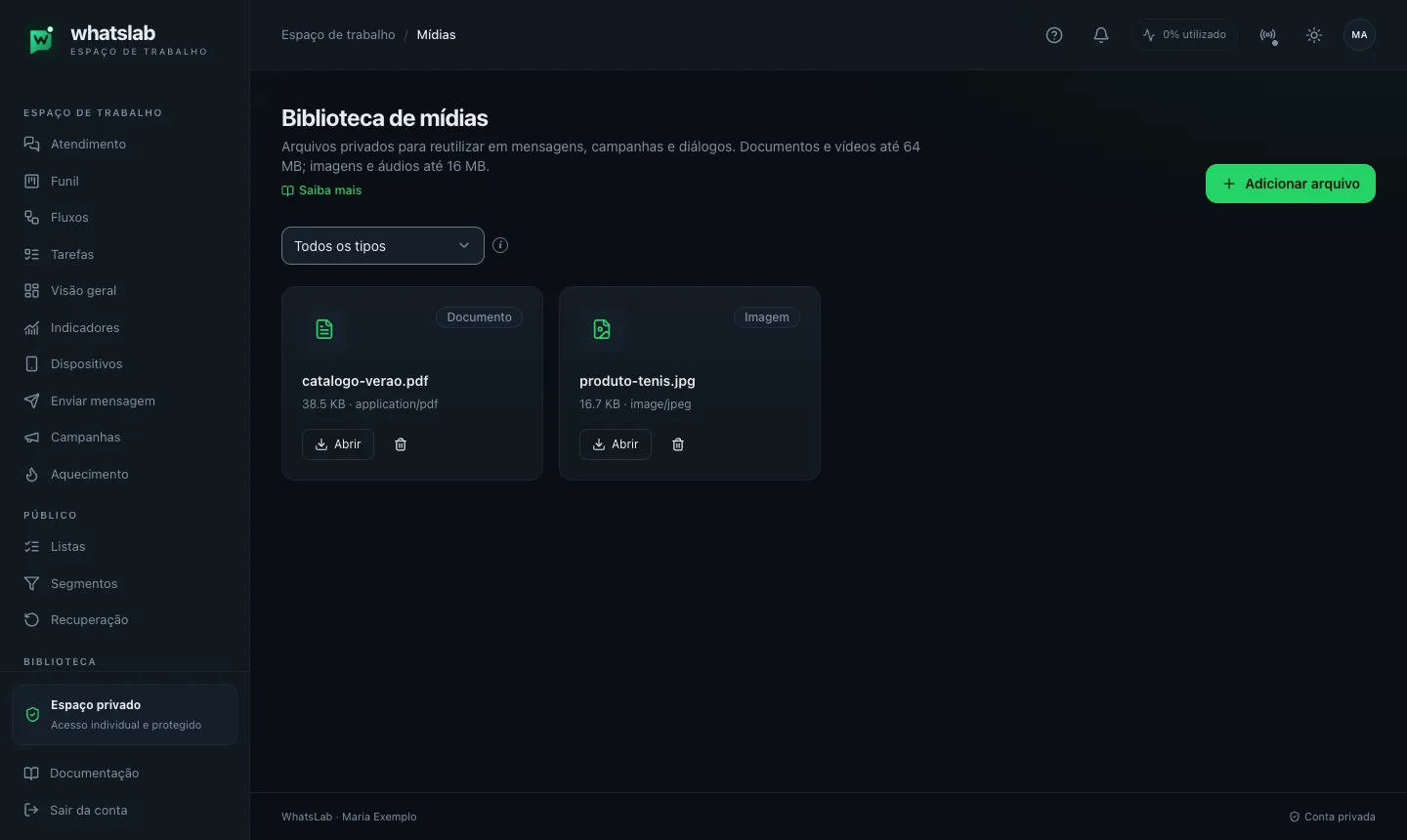1407x840 pixels.
Task: Open Documentação in the sidebar
Action: 124,774
